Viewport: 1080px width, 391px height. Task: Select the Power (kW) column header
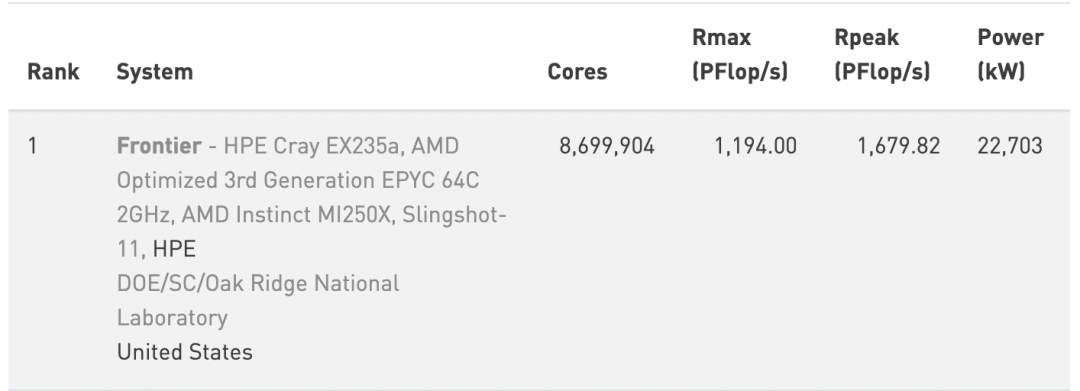click(1010, 54)
